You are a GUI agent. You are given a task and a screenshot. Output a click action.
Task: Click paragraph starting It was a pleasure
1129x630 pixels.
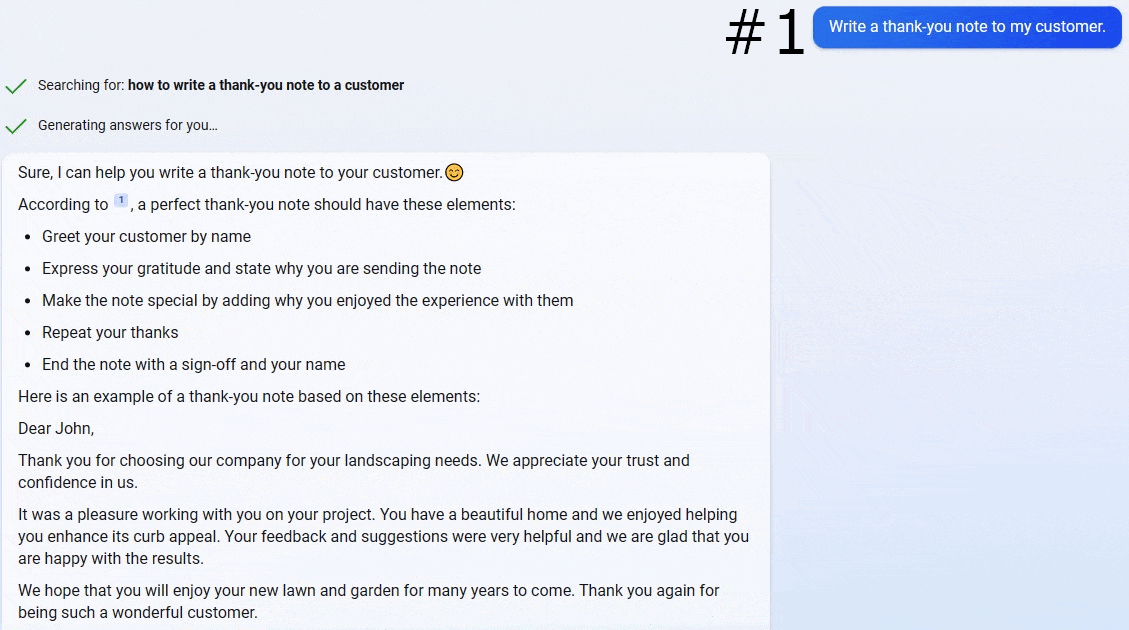[x=384, y=536]
